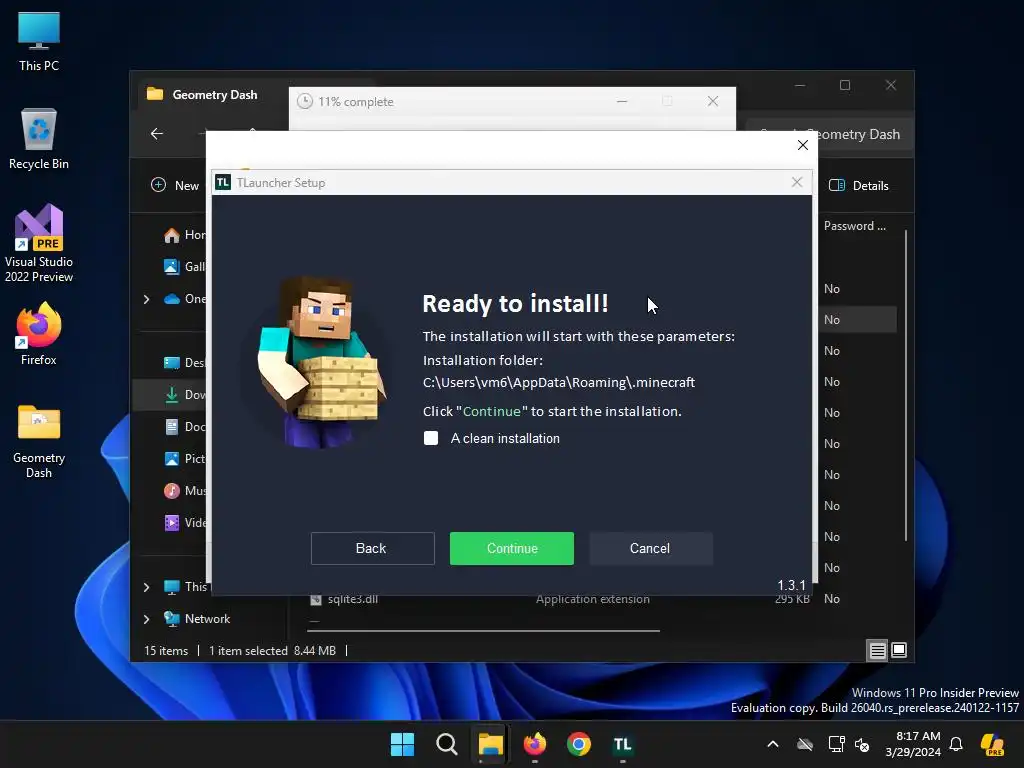Screen dimensions: 1024x768
Task: Open the Windows Start menu
Action: 402,744
